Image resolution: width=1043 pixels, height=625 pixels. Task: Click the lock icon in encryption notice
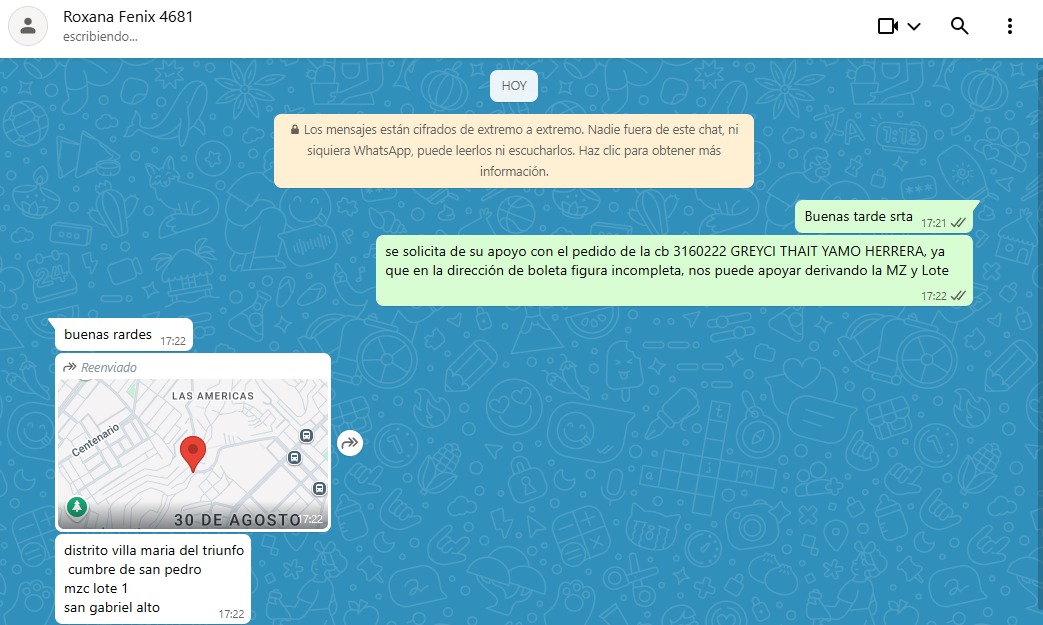(295, 130)
